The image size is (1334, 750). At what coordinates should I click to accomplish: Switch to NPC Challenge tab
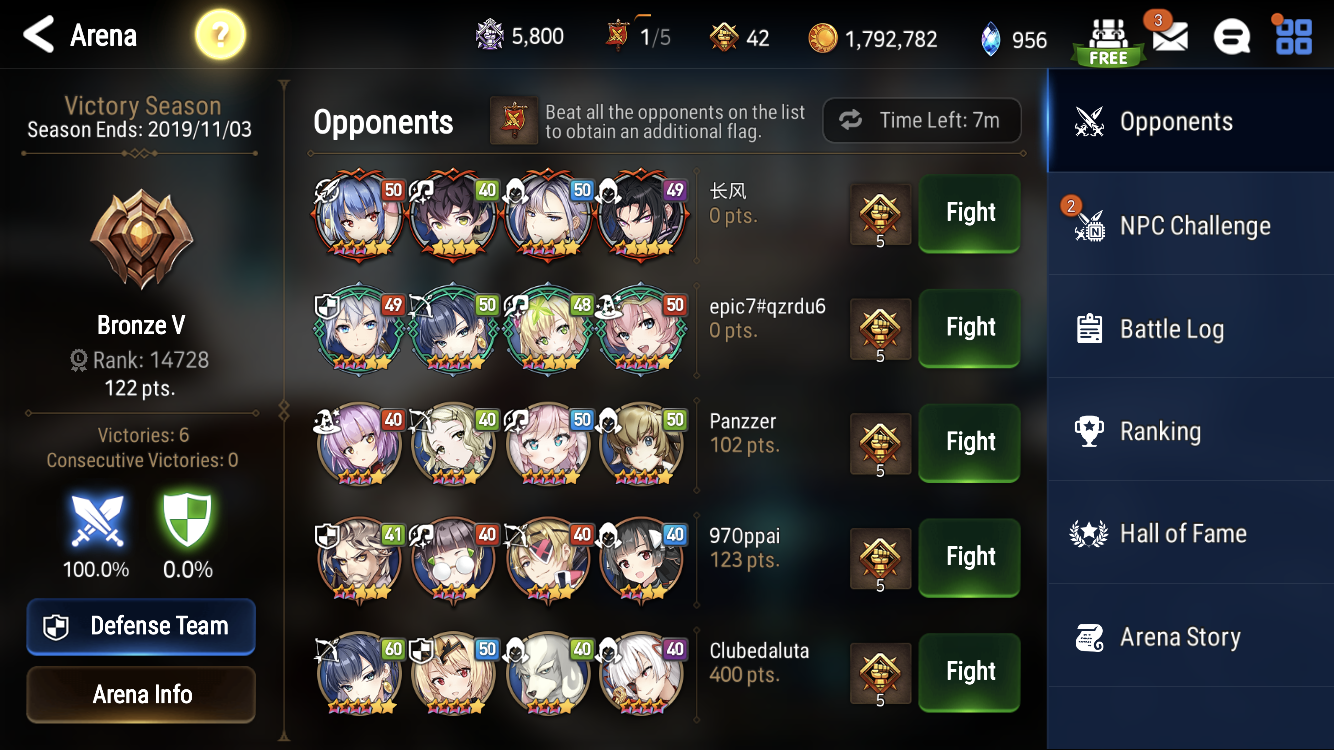1190,224
